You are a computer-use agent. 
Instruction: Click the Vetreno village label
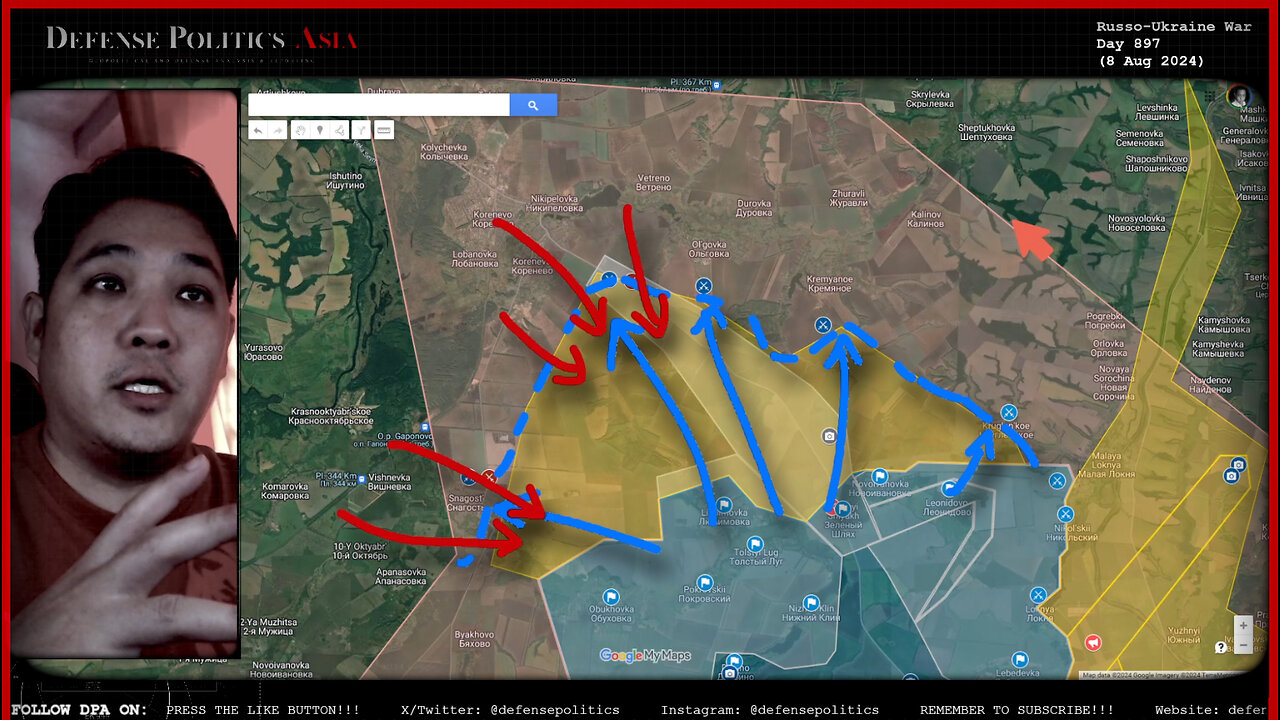point(654,183)
